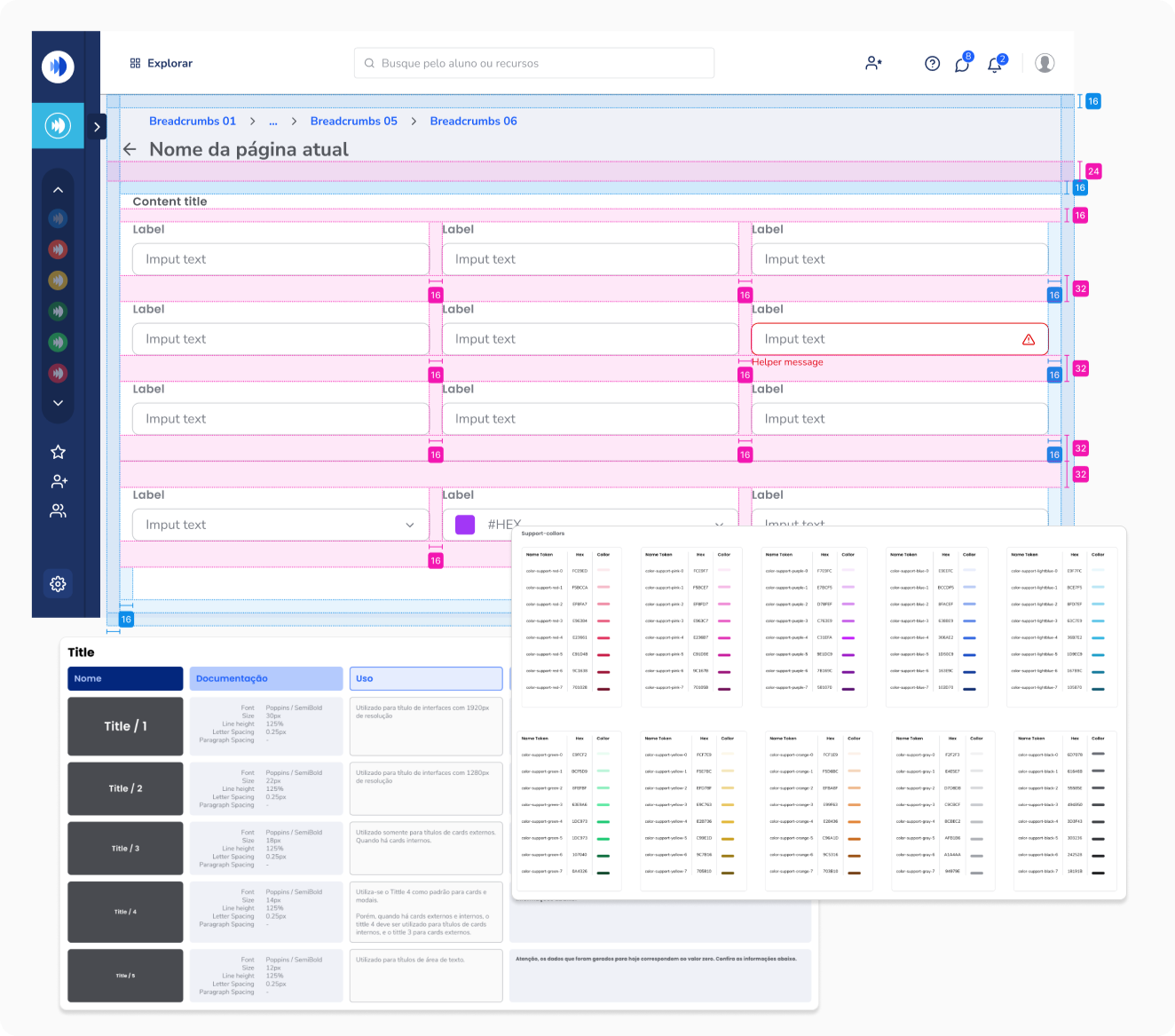The image size is (1175, 1036).
Task: Choose the dark-red workspace icon above the down chevron
Action: click(x=58, y=373)
